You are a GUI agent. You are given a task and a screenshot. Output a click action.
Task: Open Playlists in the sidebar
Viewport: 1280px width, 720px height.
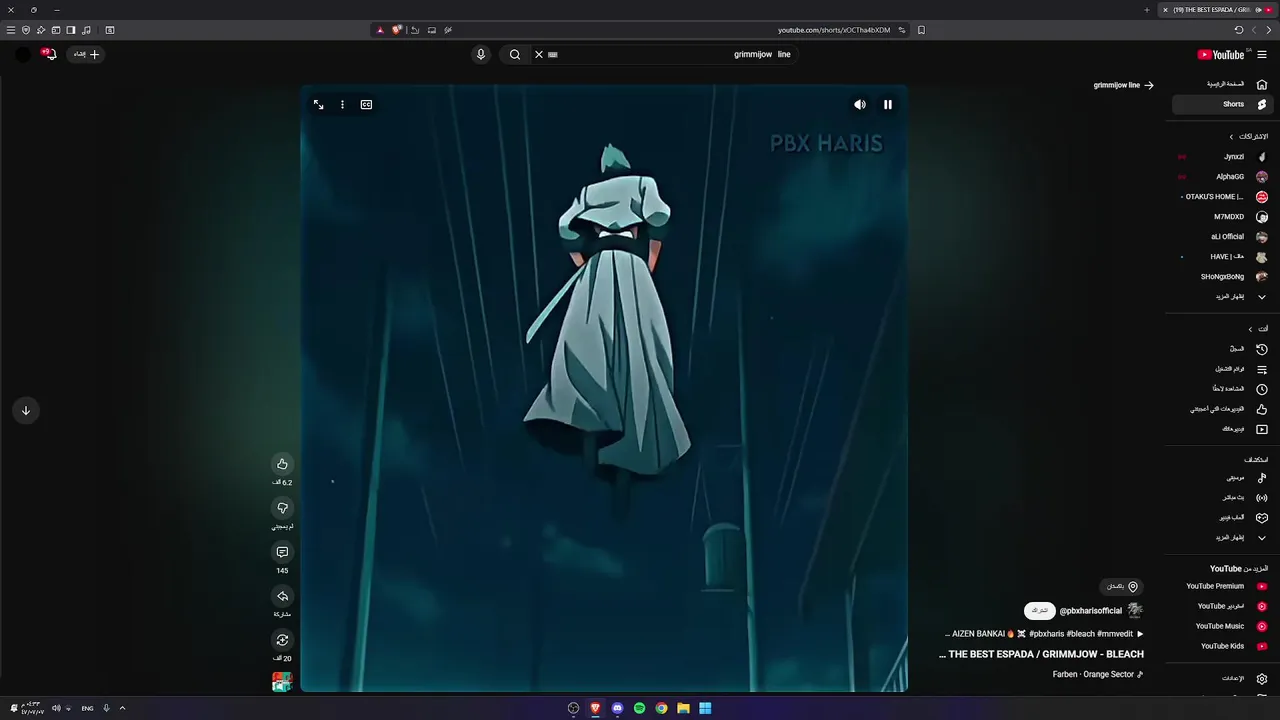1222,369
